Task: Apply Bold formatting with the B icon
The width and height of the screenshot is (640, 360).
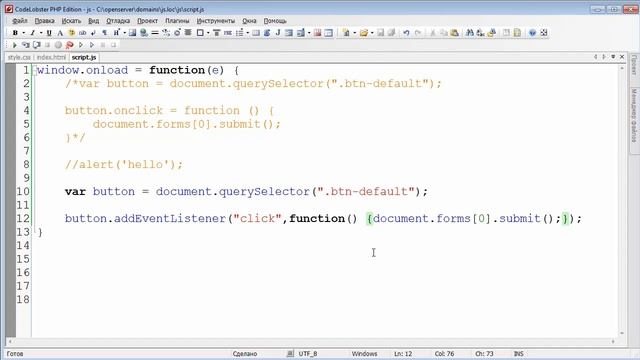Action: (15, 33)
